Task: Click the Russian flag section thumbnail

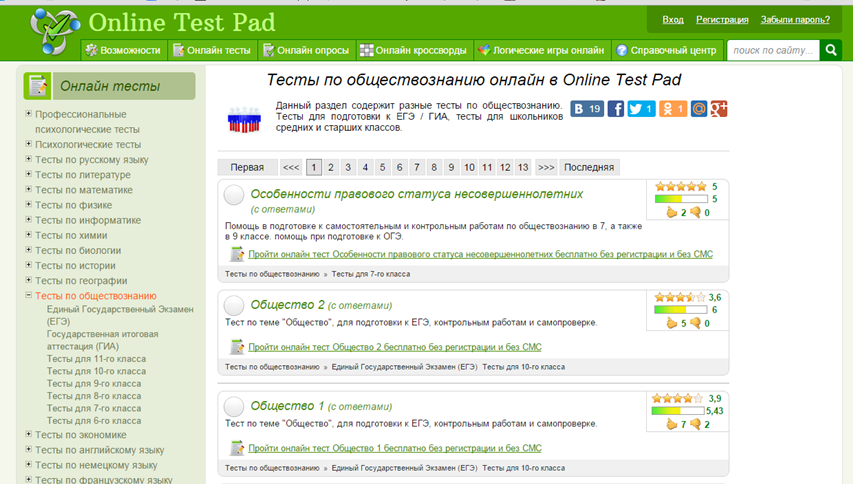Action: pyautogui.click(x=244, y=120)
